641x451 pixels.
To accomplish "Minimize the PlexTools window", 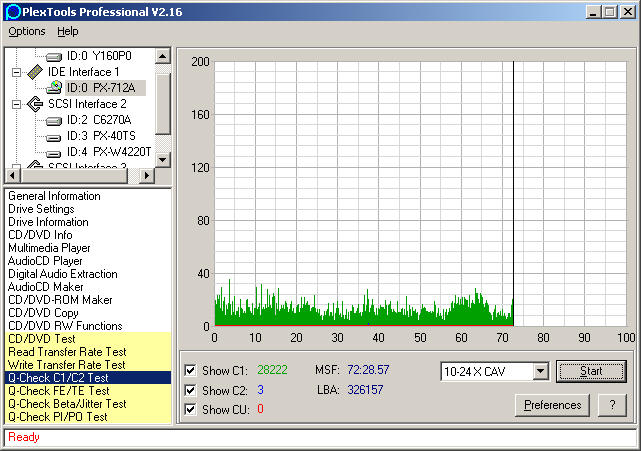I will point(592,12).
